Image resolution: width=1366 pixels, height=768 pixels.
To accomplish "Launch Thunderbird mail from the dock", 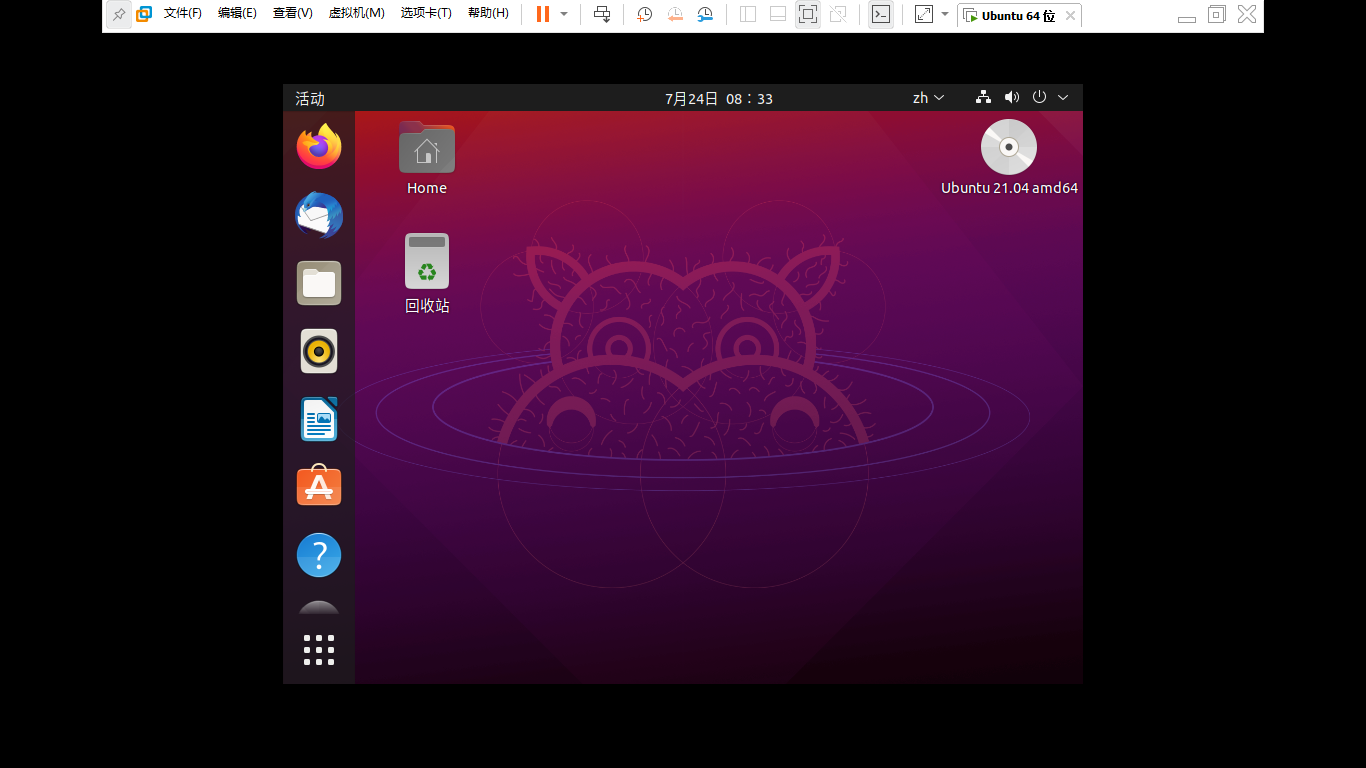I will click(x=319, y=215).
